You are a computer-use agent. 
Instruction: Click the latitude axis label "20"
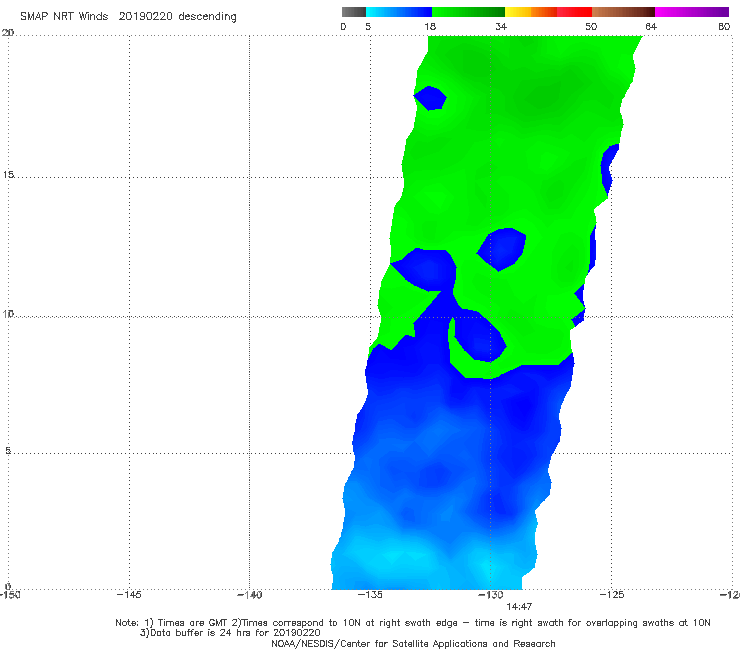click(8, 33)
